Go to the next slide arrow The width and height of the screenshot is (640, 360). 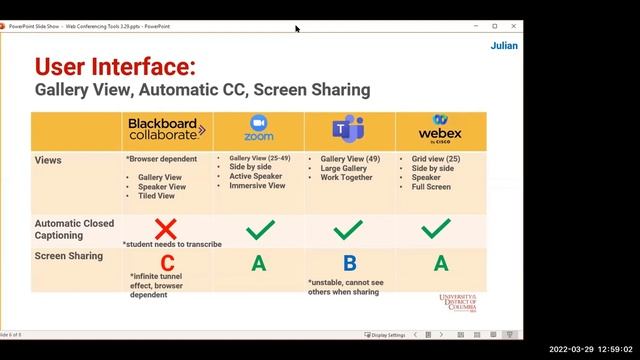[x=441, y=335]
